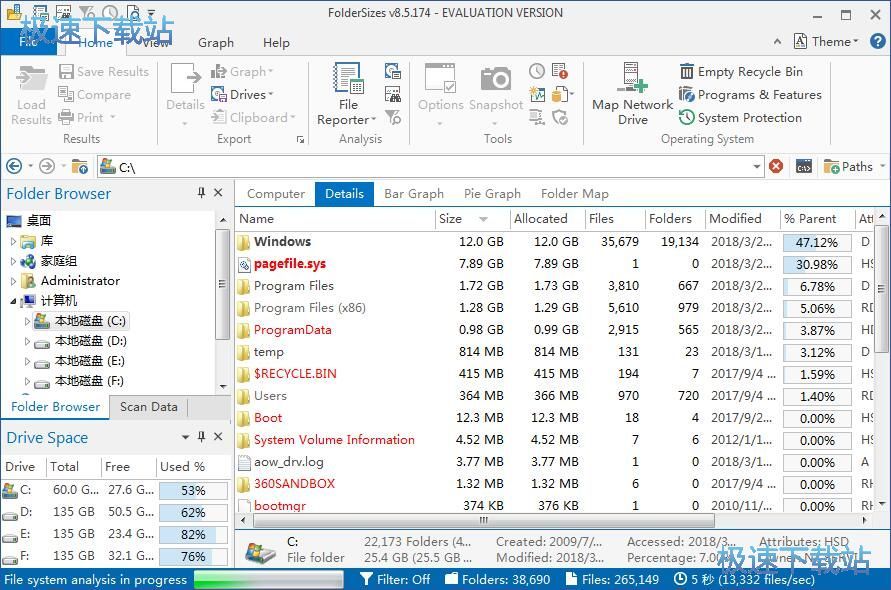Click Empty Recycle Bin
The image size is (891, 590).
(741, 71)
